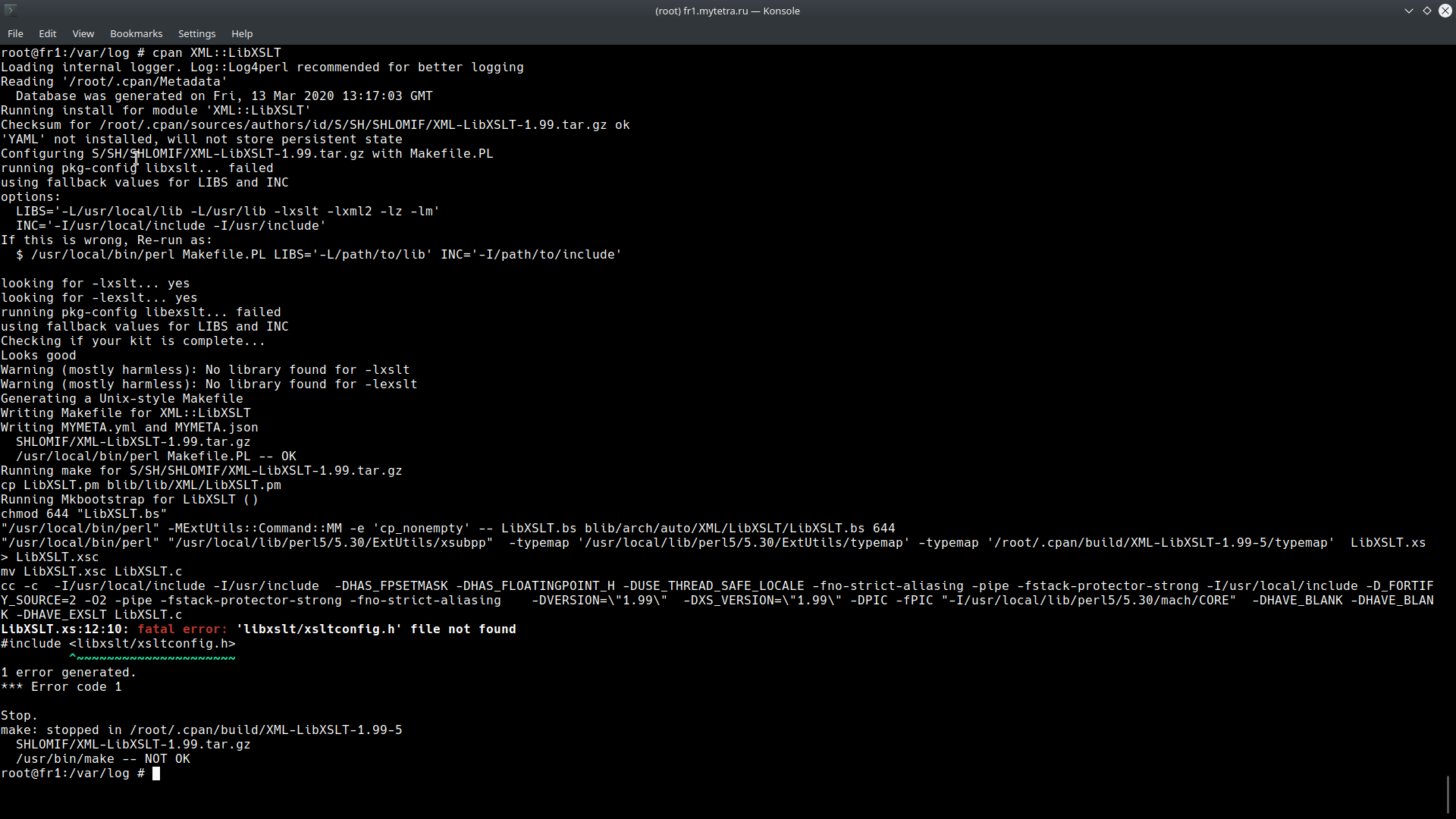Click 'make: stopped in /root/.cpan/build' line
Image resolution: width=1456 pixels, height=819 pixels.
(202, 730)
